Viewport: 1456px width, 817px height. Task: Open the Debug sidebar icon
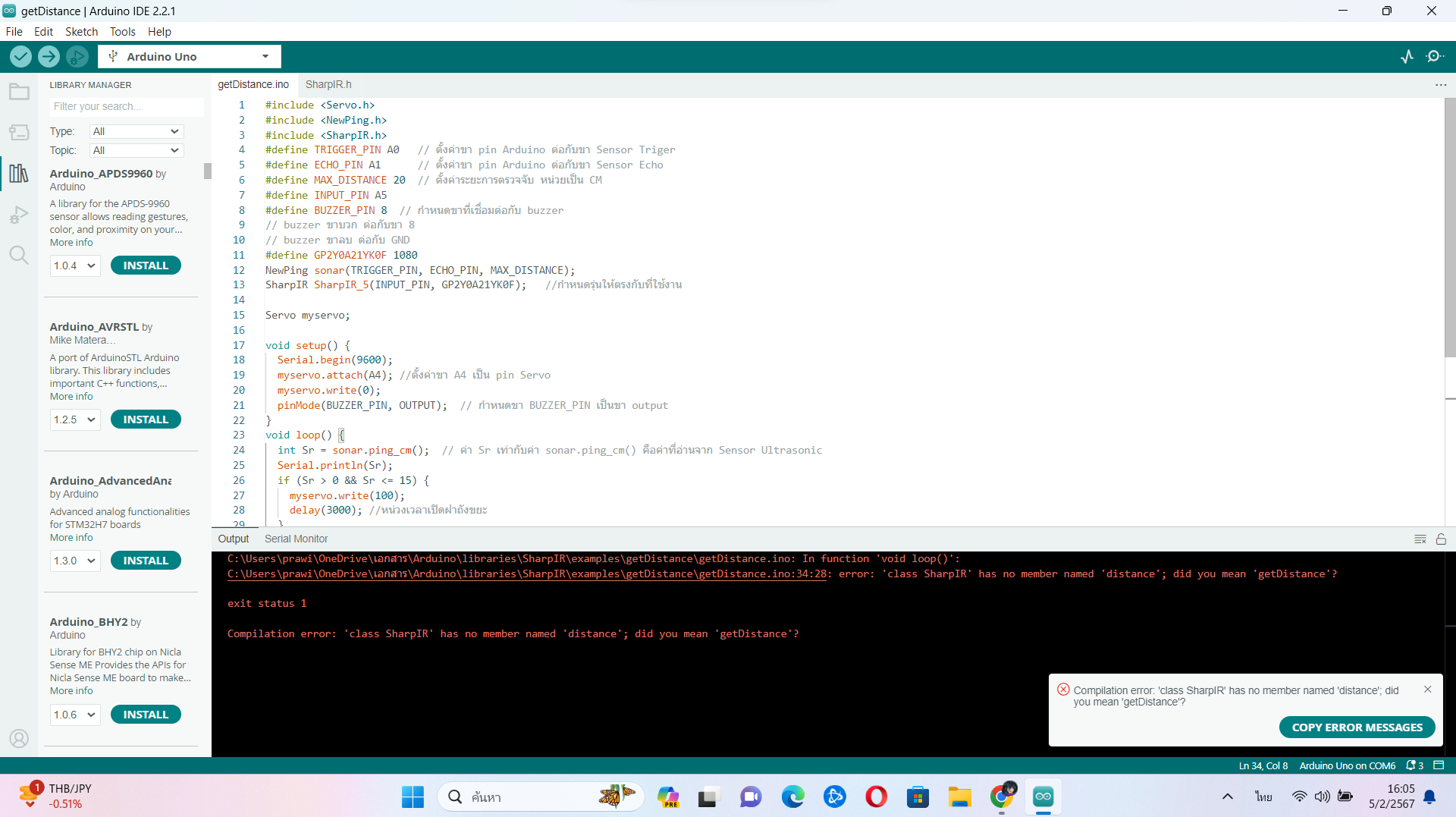coord(19,215)
